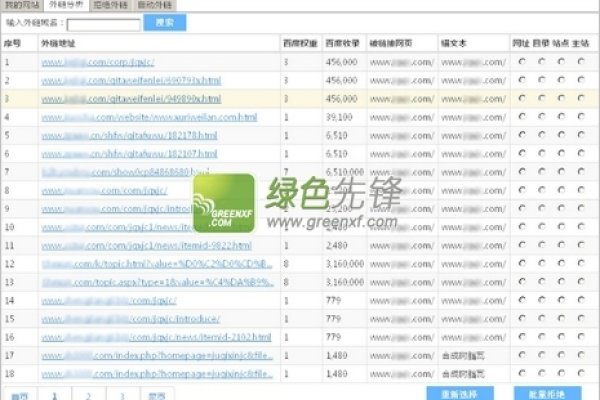The image size is (600, 400).
Task: Open the fourth tab 自动外链
Action: pyautogui.click(x=155, y=5)
